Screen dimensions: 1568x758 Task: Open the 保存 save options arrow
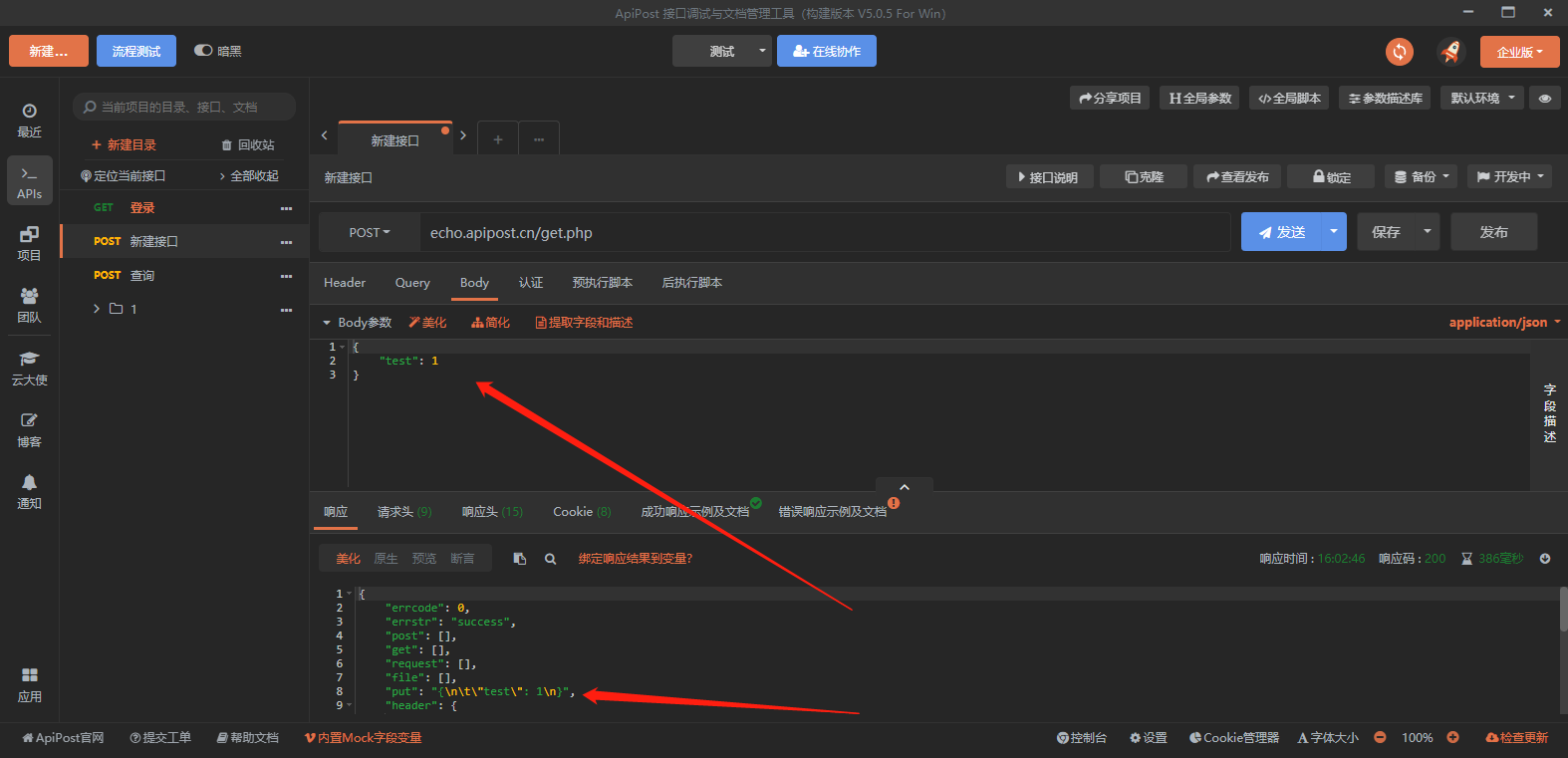pyautogui.click(x=1428, y=232)
